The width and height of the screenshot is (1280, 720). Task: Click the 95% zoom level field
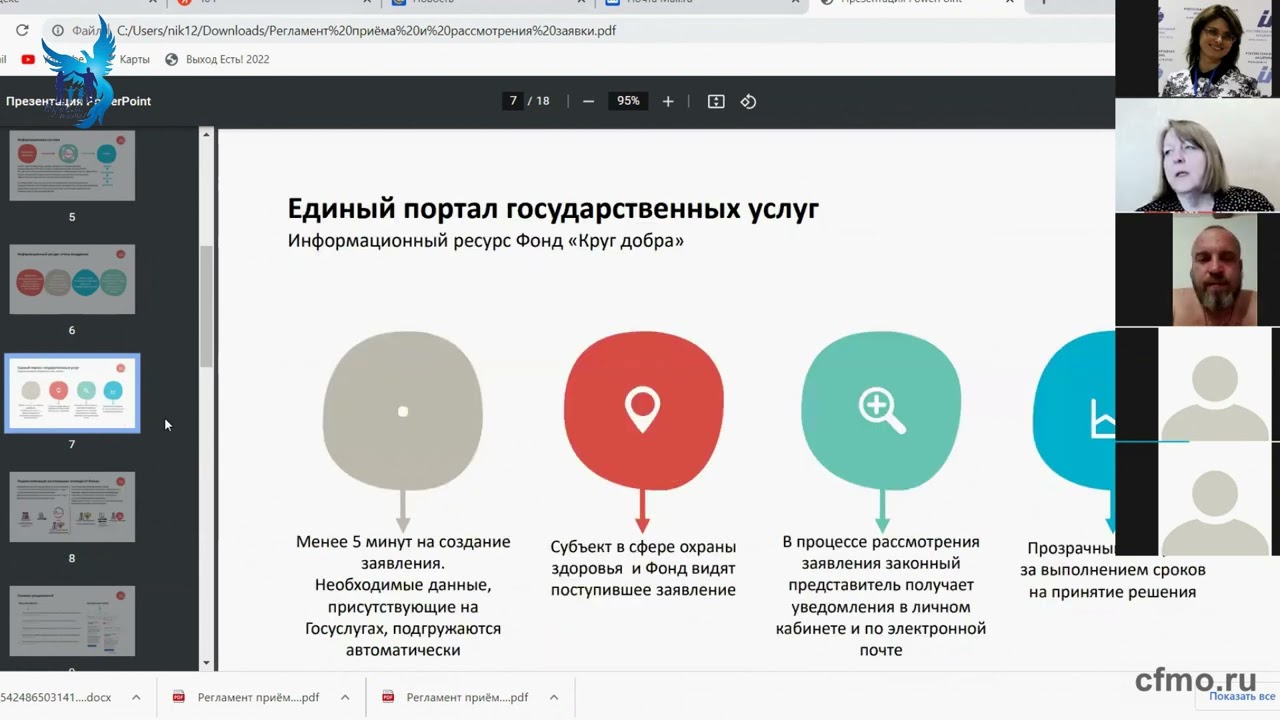tap(628, 101)
